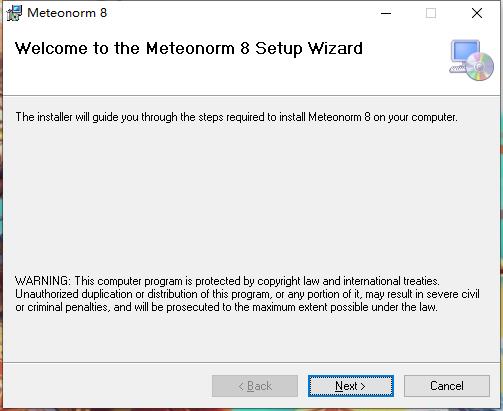Click the Meteonorm installer icon in title bar
The width and height of the screenshot is (503, 411).
[x=14, y=13]
